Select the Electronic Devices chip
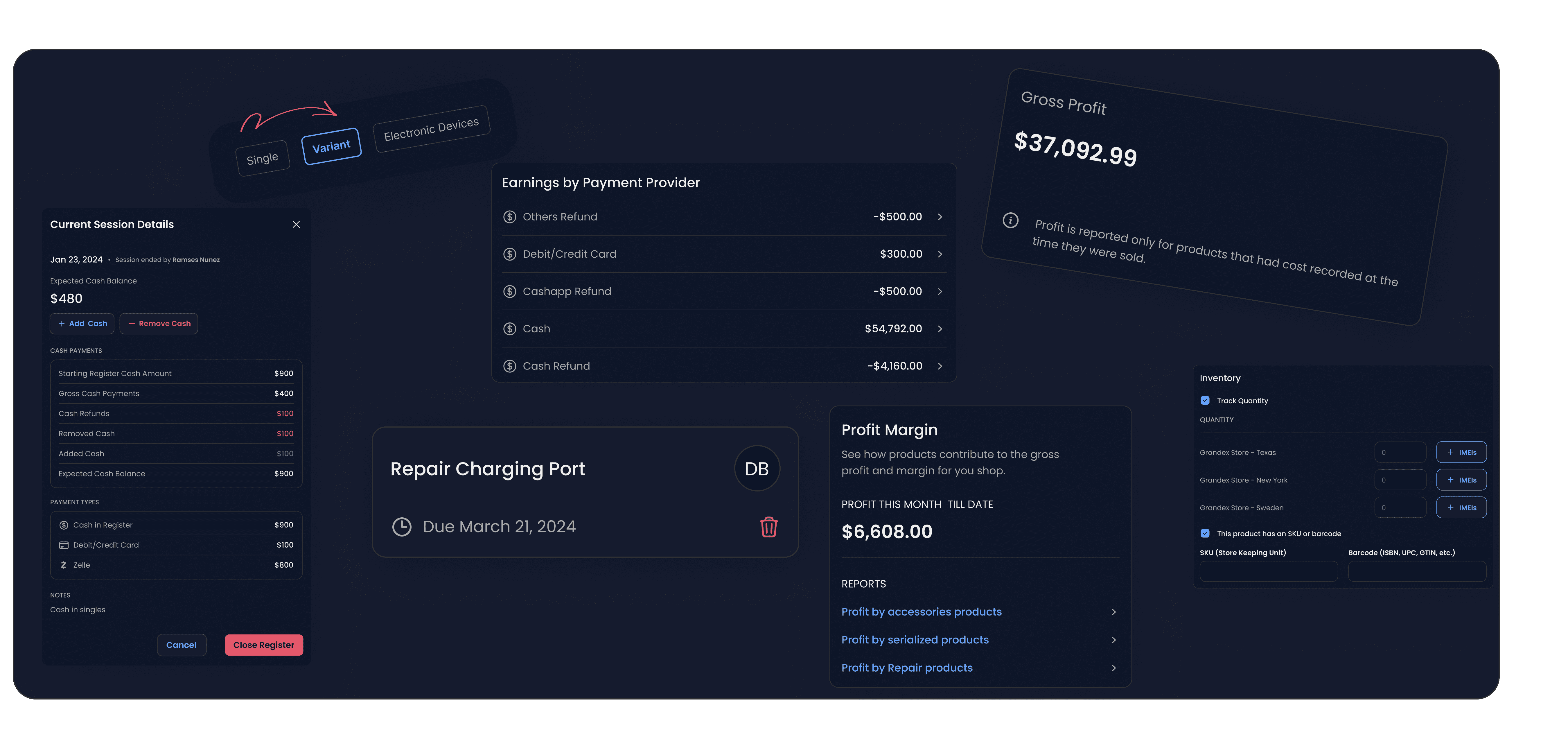The image size is (1568, 739). click(x=431, y=129)
